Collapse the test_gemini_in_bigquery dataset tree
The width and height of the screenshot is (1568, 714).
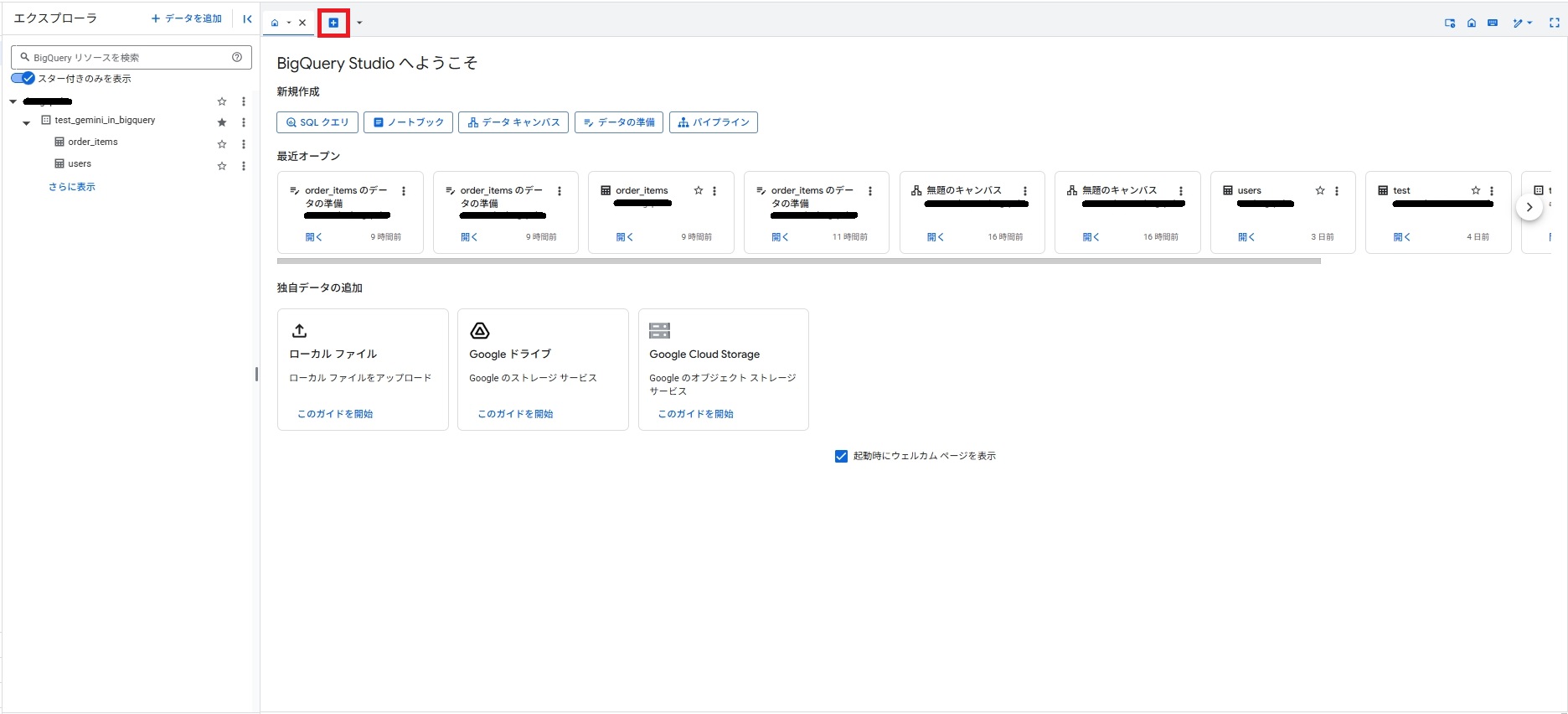(x=27, y=122)
